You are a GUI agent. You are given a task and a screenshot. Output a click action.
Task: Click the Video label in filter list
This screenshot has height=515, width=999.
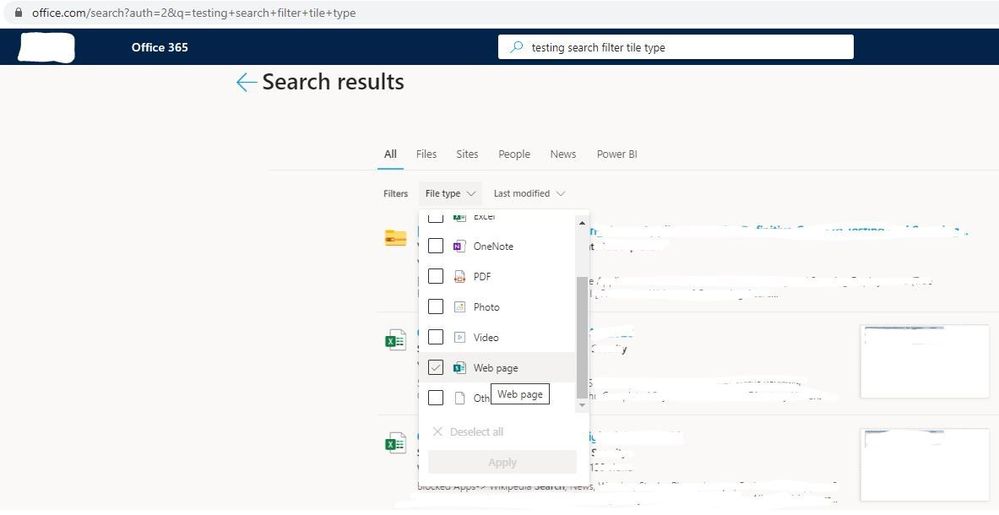[x=486, y=337]
